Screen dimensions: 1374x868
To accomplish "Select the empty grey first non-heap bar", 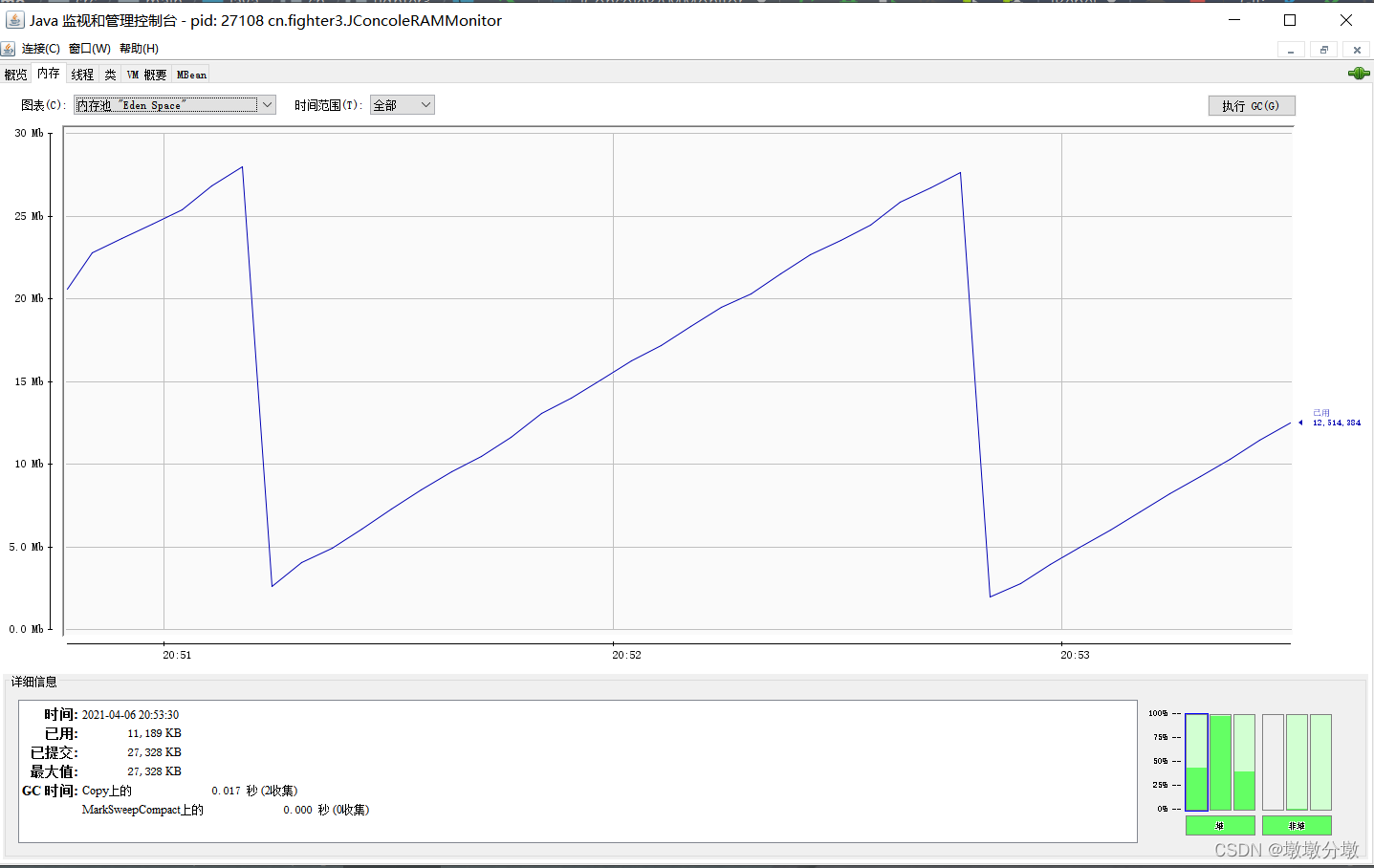I will point(1273,762).
